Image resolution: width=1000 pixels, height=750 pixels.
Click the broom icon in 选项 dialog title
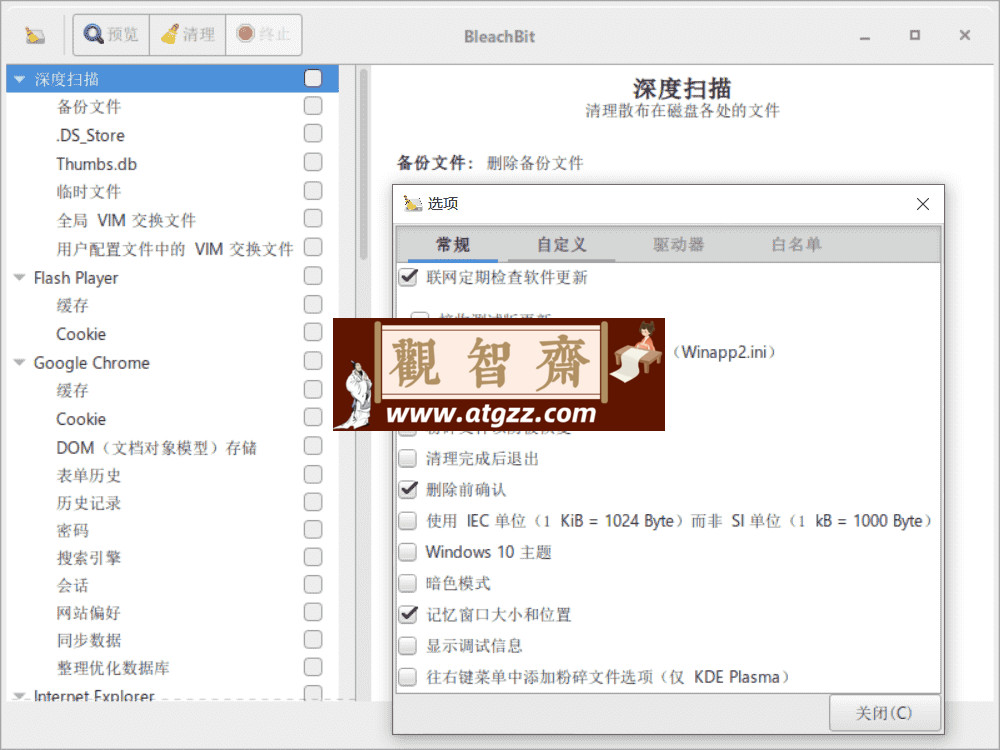[413, 203]
